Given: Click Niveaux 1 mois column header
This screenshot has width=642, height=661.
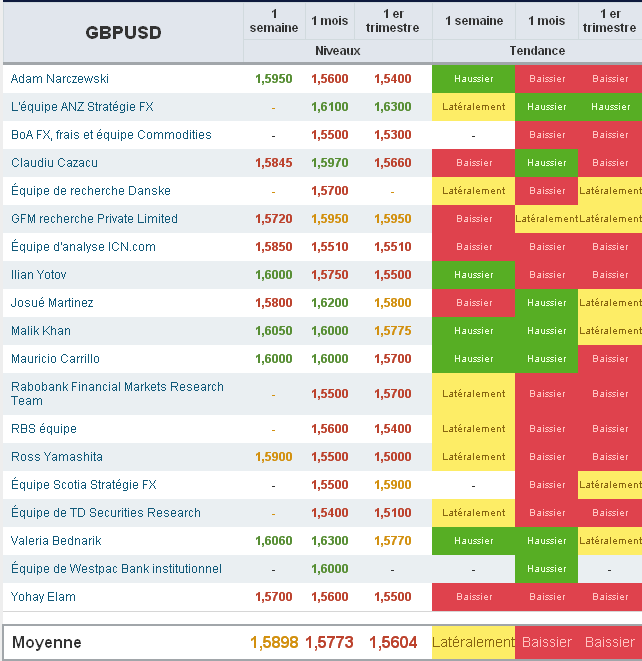Looking at the screenshot, I should (x=330, y=21).
